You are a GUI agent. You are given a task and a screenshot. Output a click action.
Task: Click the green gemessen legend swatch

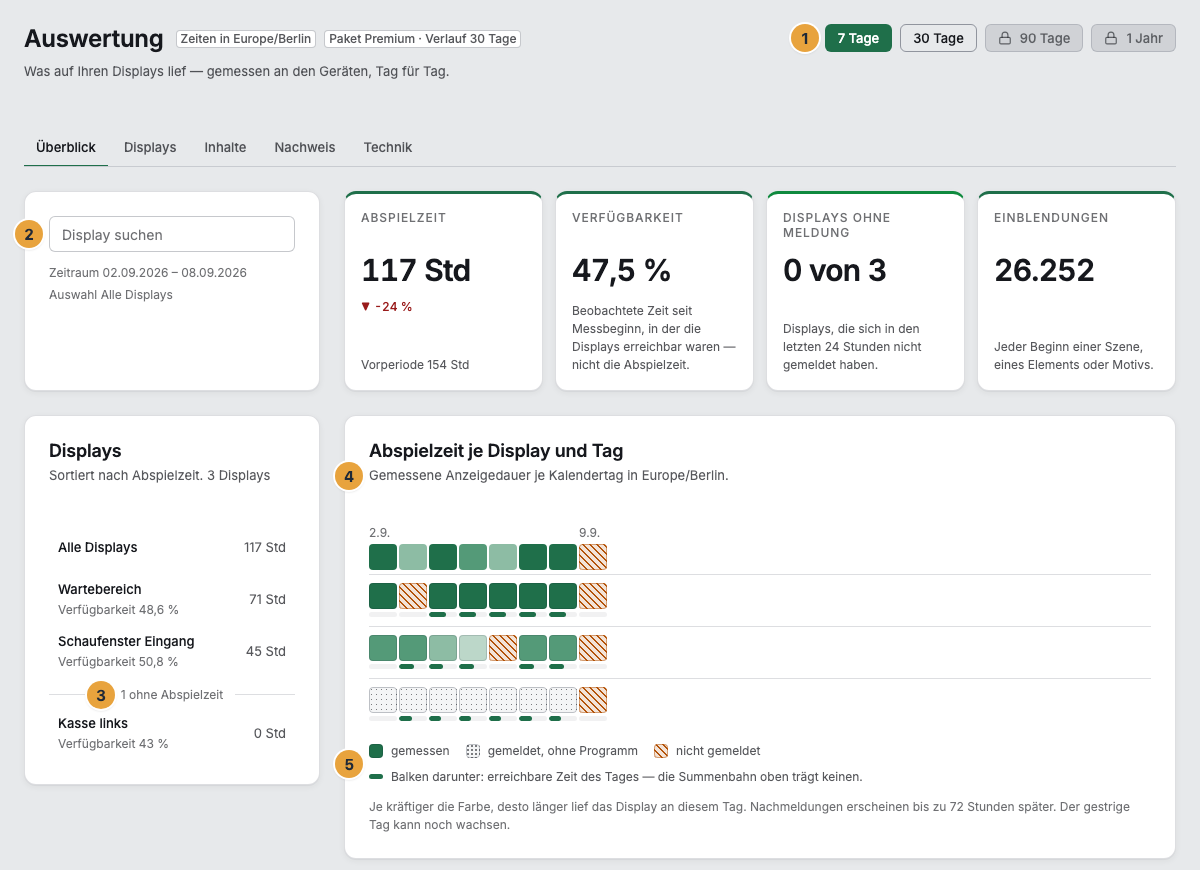point(376,751)
